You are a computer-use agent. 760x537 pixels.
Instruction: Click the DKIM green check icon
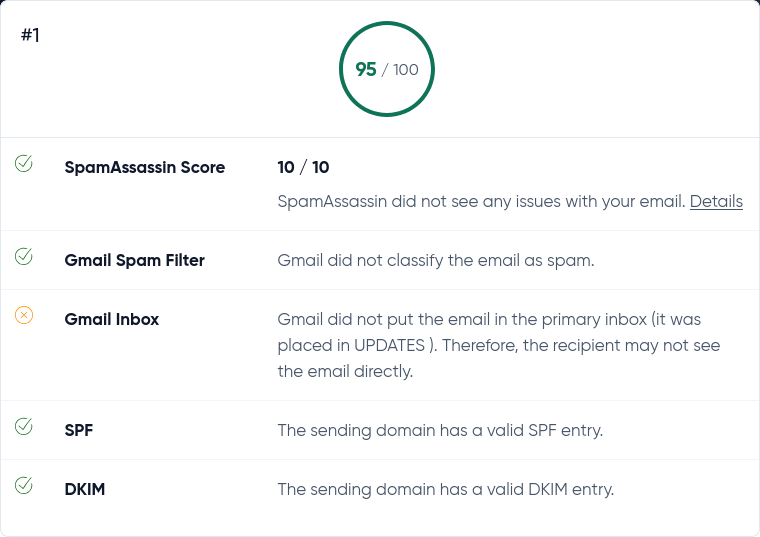pyautogui.click(x=24, y=485)
